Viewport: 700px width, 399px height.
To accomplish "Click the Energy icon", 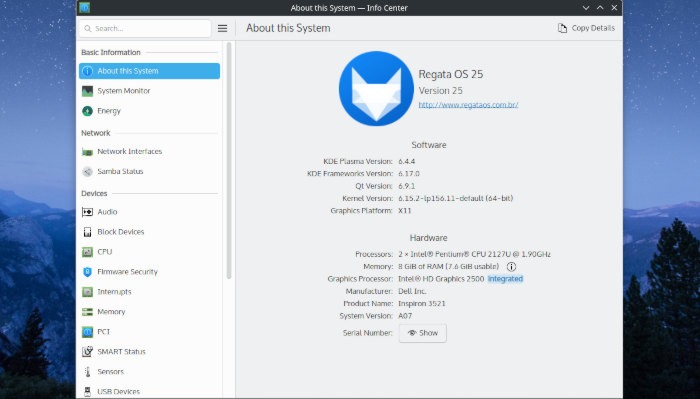I will click(88, 111).
